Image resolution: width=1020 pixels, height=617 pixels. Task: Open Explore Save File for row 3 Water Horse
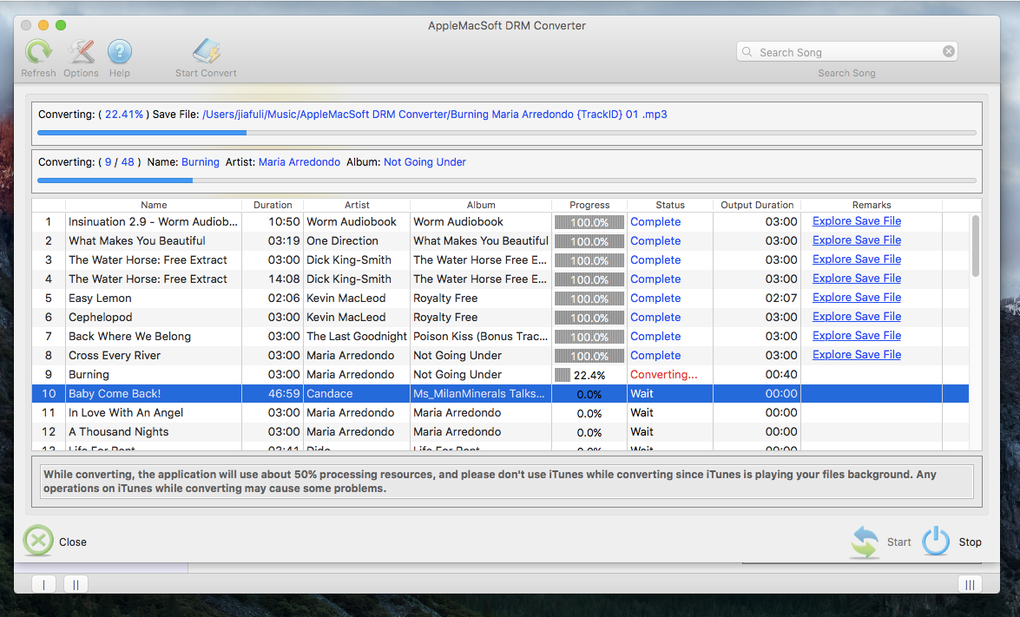[x=857, y=259]
